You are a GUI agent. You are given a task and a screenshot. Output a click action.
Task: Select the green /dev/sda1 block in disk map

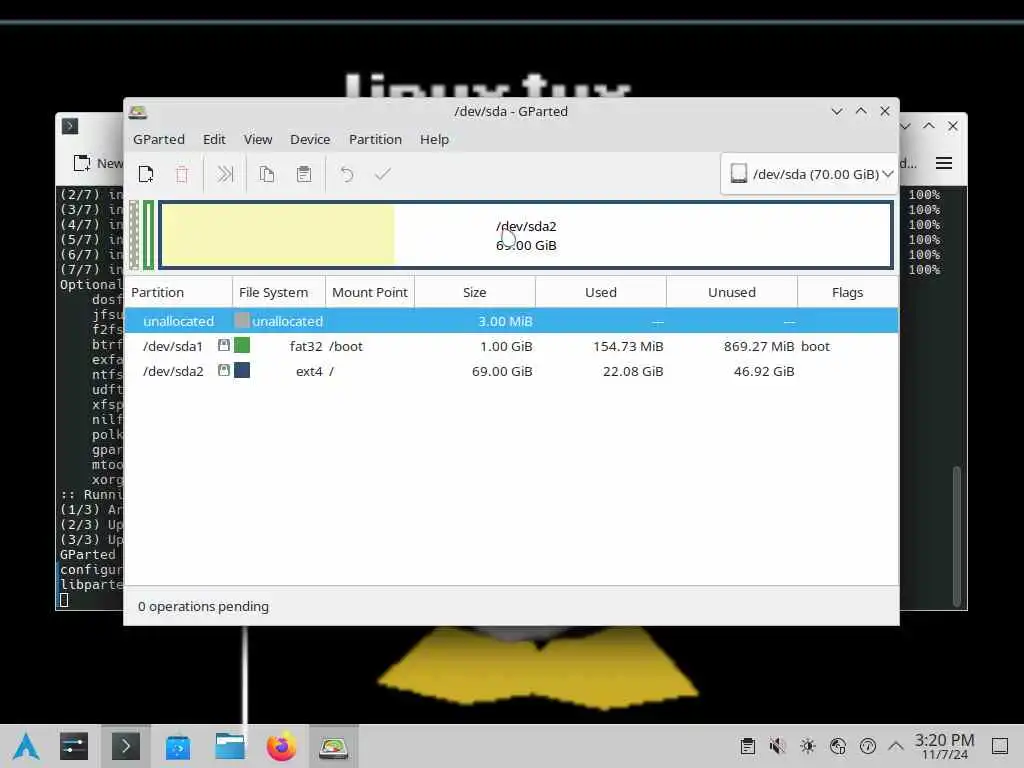(149, 235)
